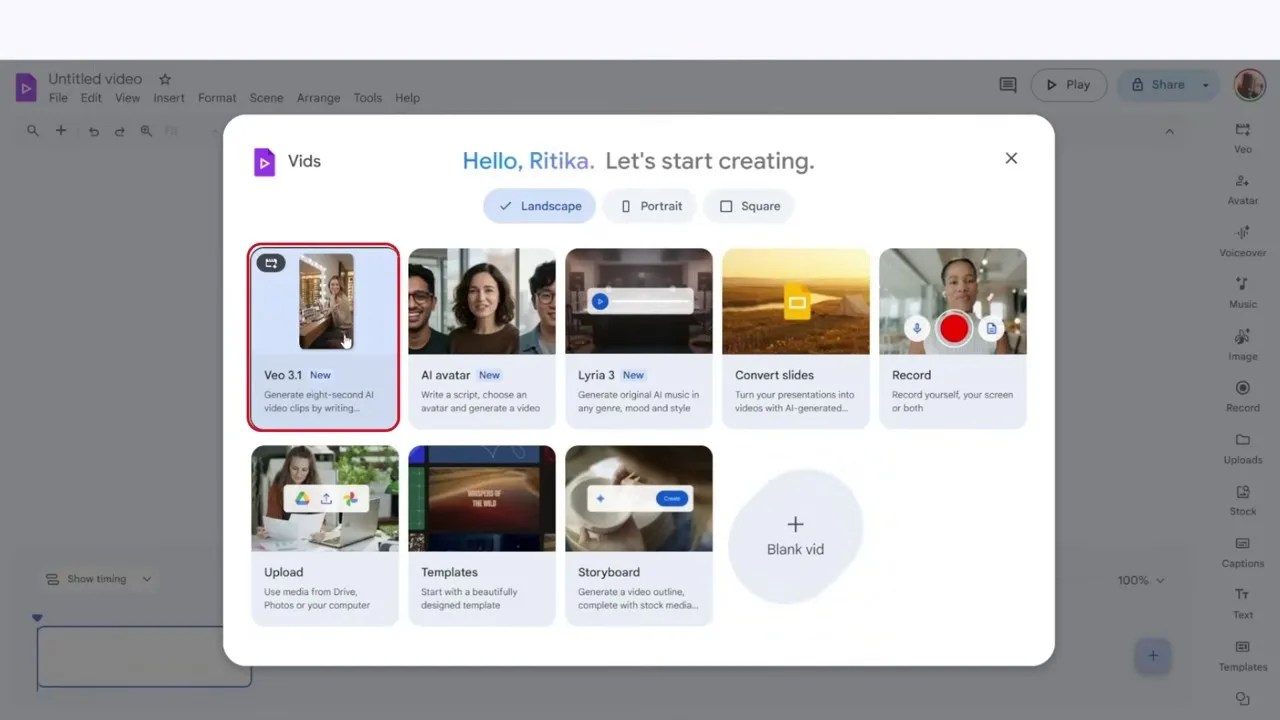Click the timeline playhead marker
1280x720 pixels.
pos(37,618)
